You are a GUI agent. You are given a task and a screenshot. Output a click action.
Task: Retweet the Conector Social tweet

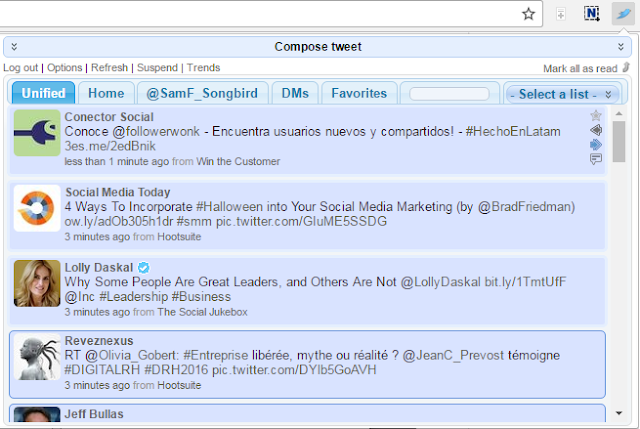[596, 144]
